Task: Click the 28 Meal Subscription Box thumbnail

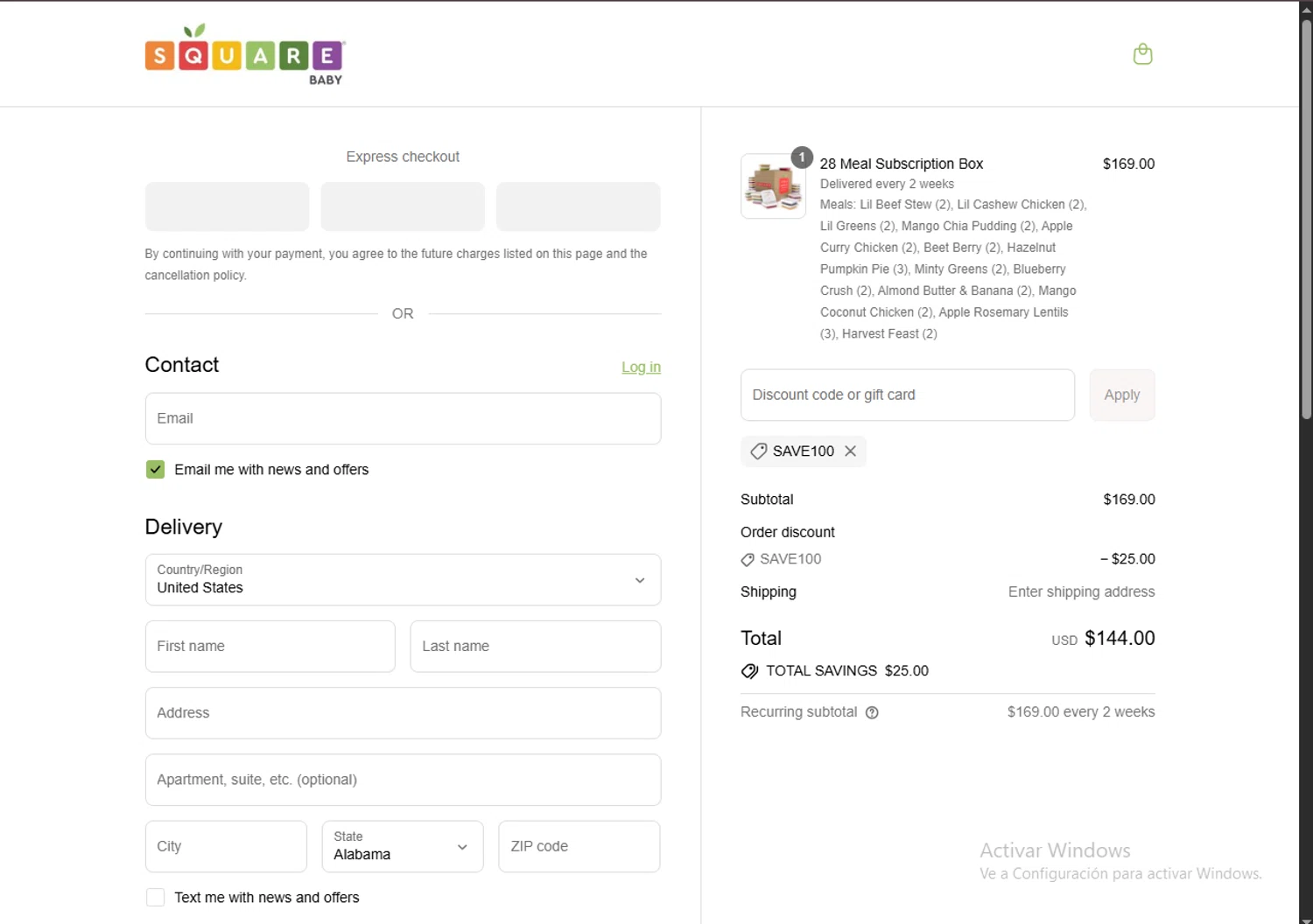Action: (773, 185)
